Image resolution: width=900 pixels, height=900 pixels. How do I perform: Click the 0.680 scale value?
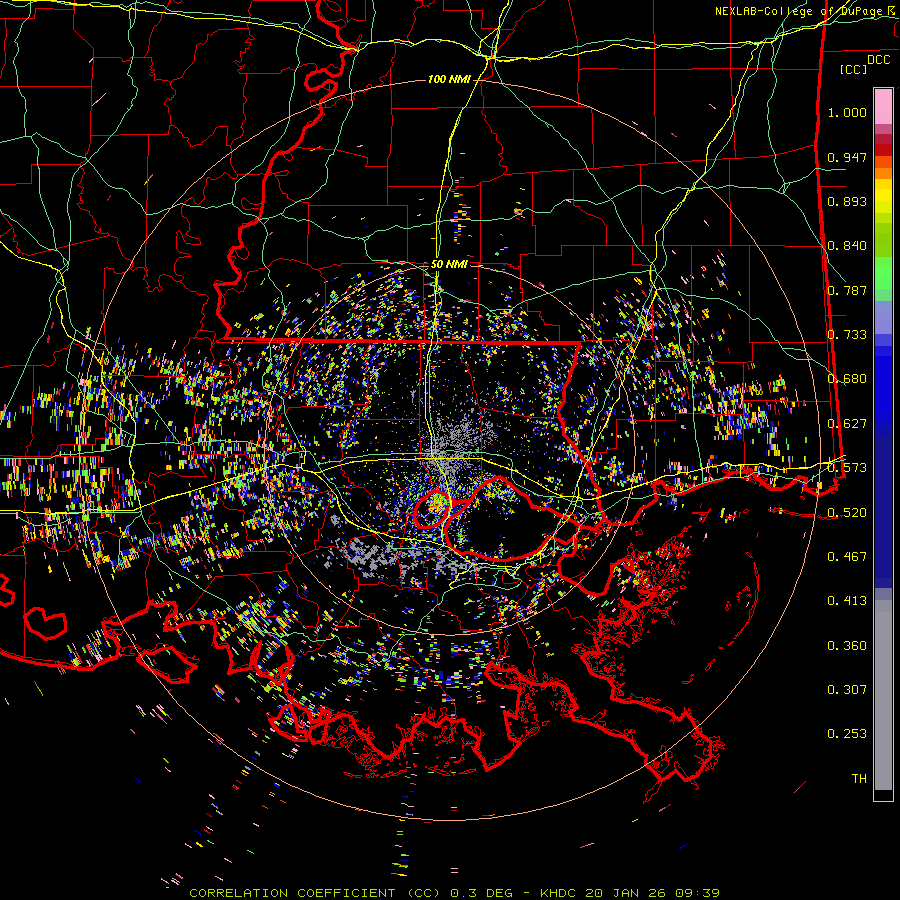point(847,379)
